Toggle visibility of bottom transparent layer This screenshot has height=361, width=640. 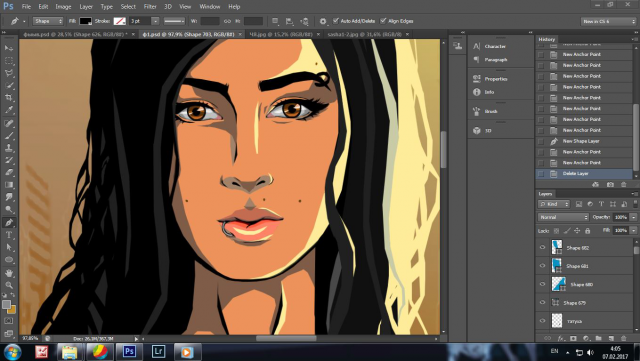pyautogui.click(x=542, y=321)
